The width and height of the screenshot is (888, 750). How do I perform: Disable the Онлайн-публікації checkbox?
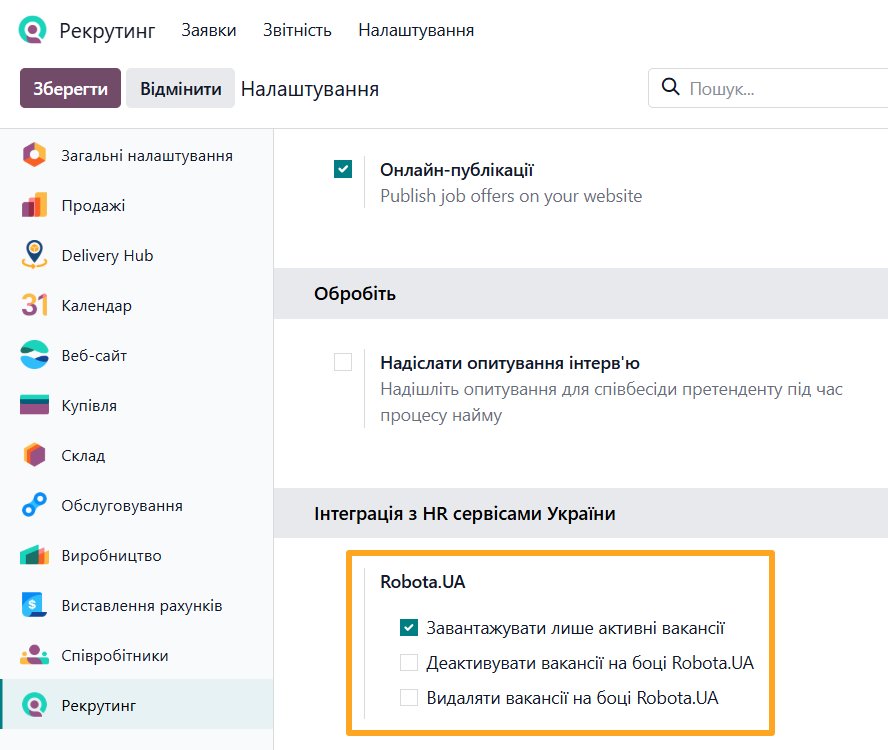343,169
